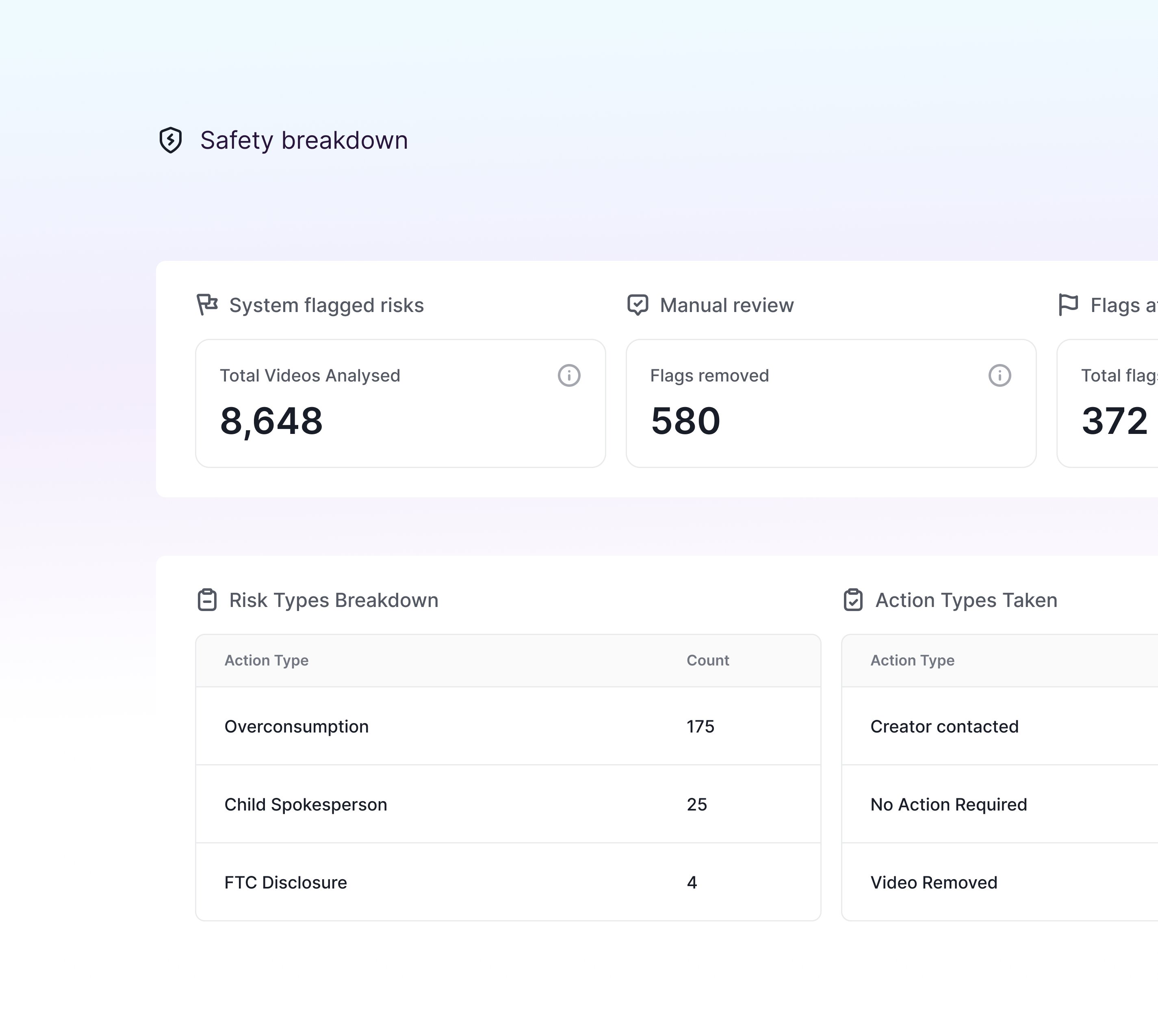Click the Count column header
Screen dimensions: 1158x1036
click(707, 660)
